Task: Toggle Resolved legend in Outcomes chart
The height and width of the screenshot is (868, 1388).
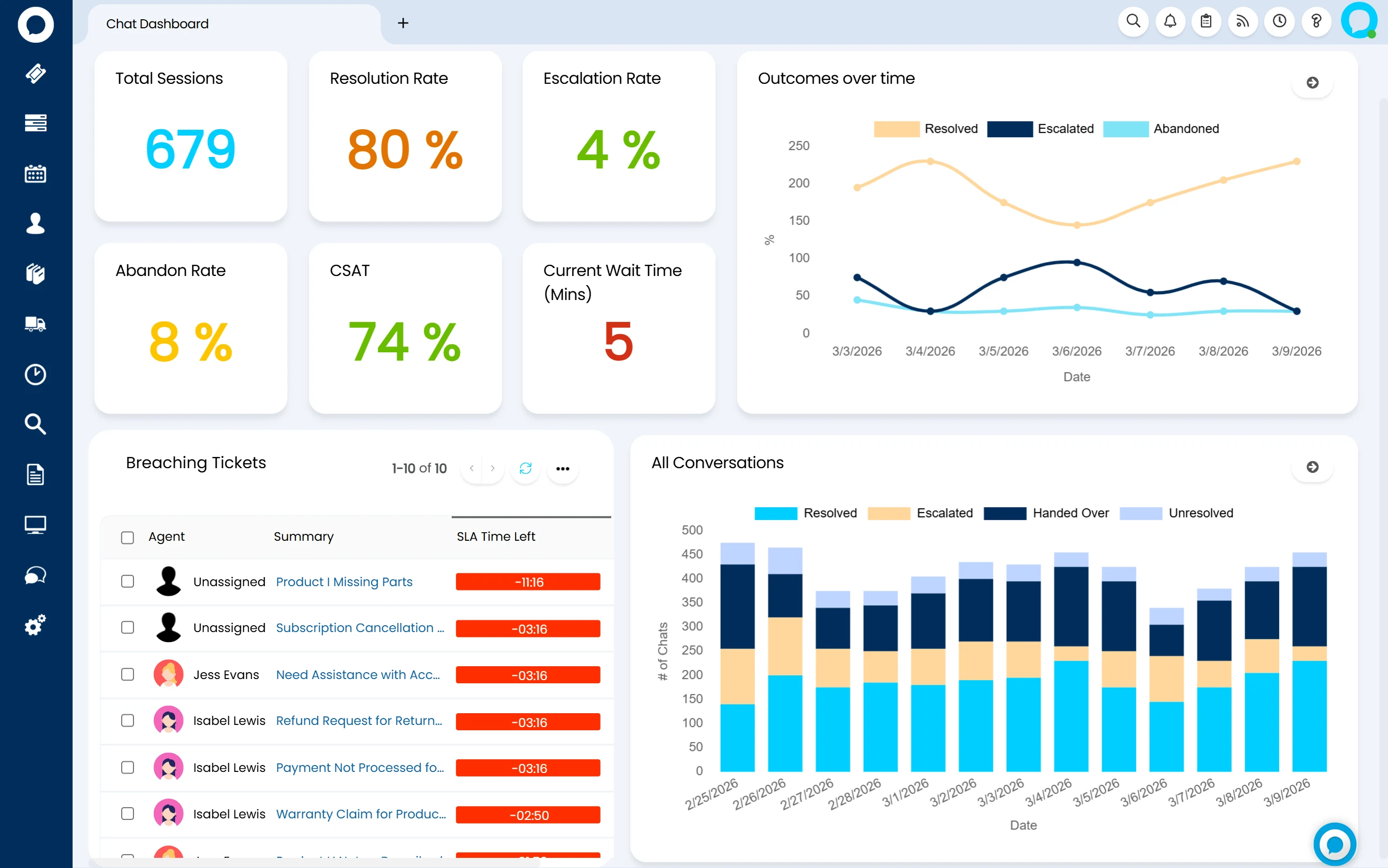Action: 925,129
